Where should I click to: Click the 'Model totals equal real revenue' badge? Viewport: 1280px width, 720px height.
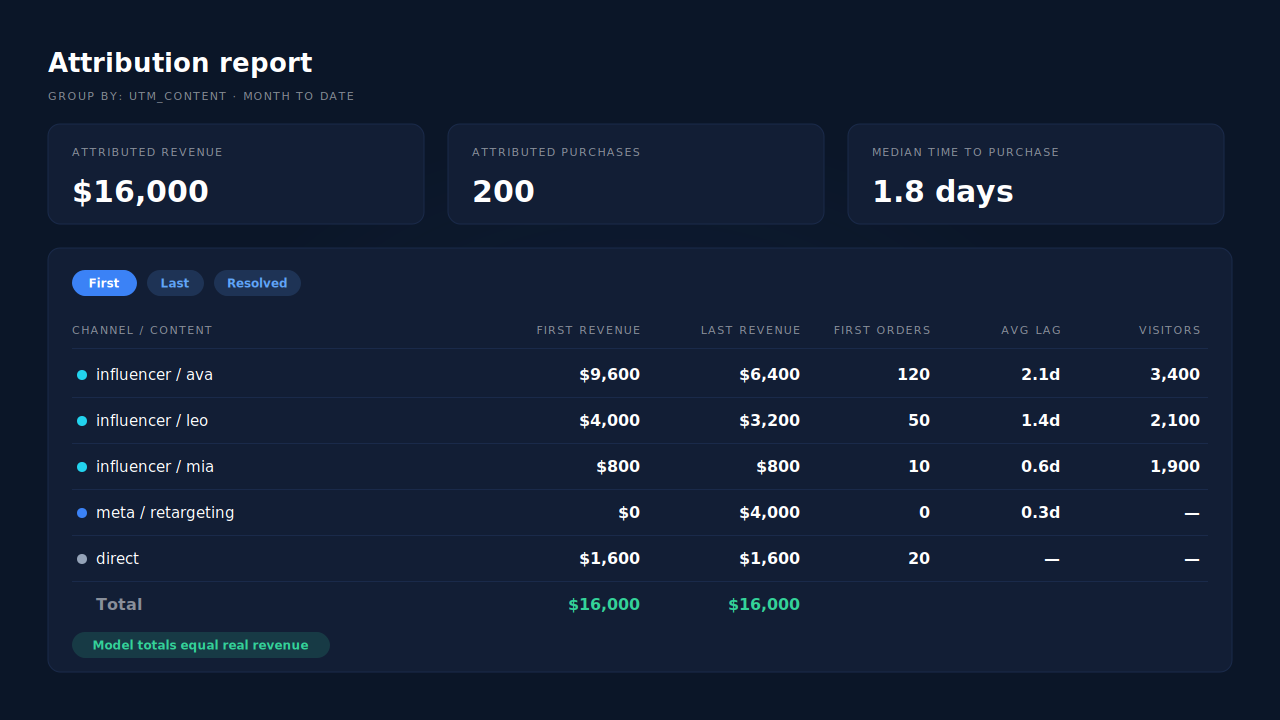[201, 645]
